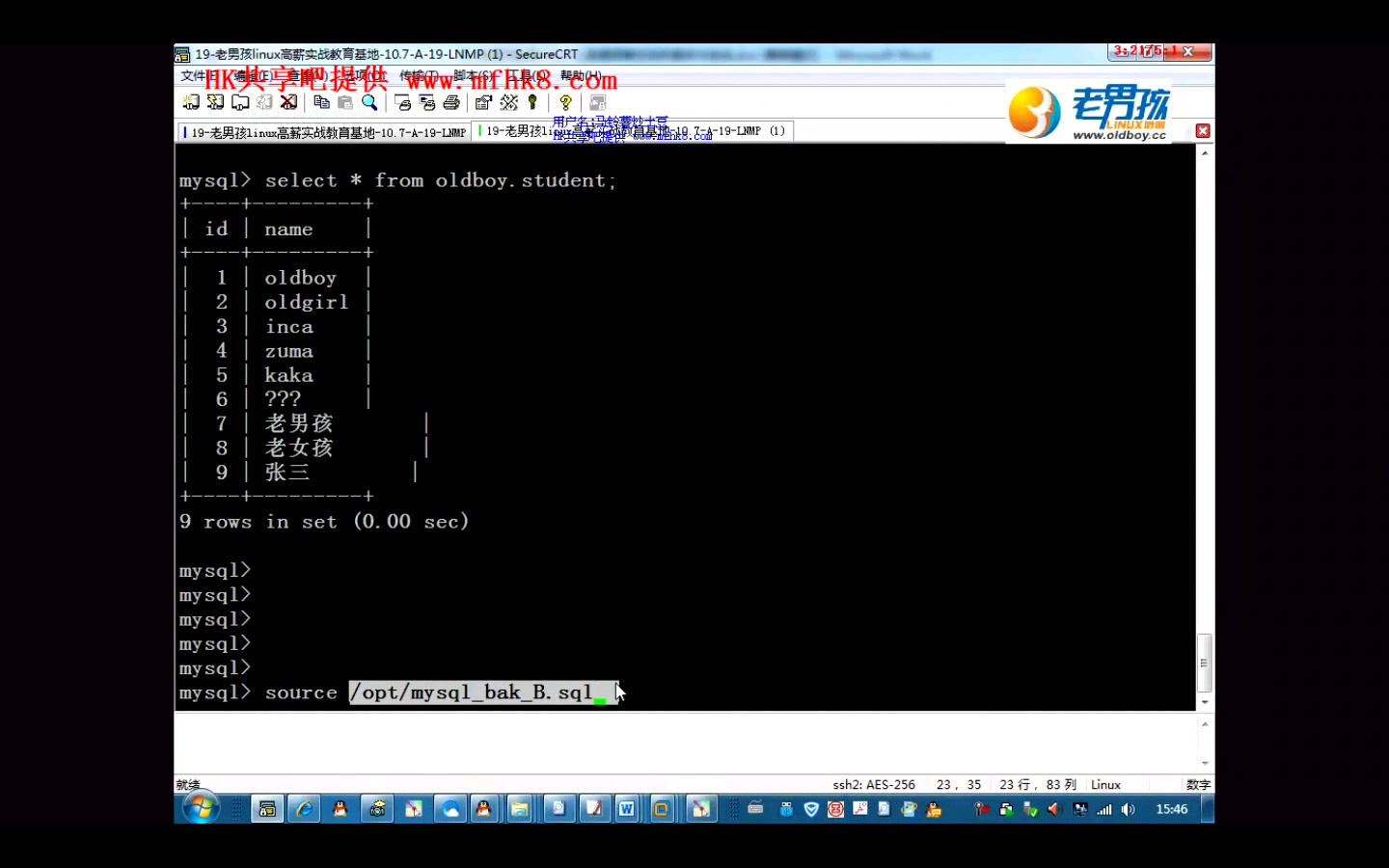Viewport: 1389px width, 868px height.
Task: Open the 帮助(H) Help menu
Action: [581, 76]
